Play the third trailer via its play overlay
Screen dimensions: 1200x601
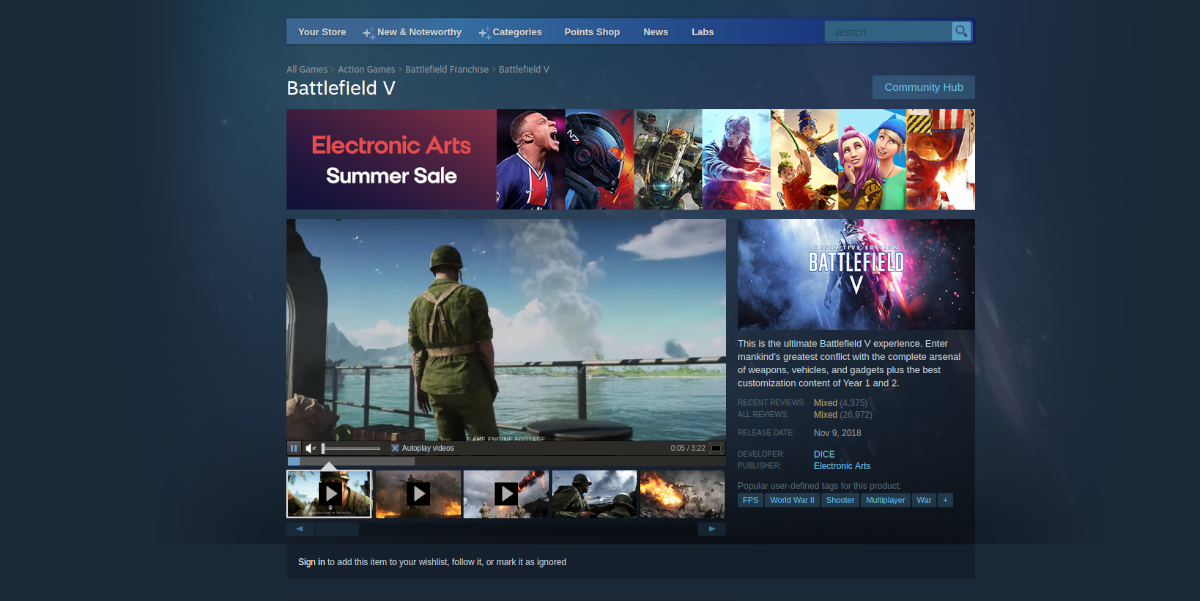[x=506, y=493]
